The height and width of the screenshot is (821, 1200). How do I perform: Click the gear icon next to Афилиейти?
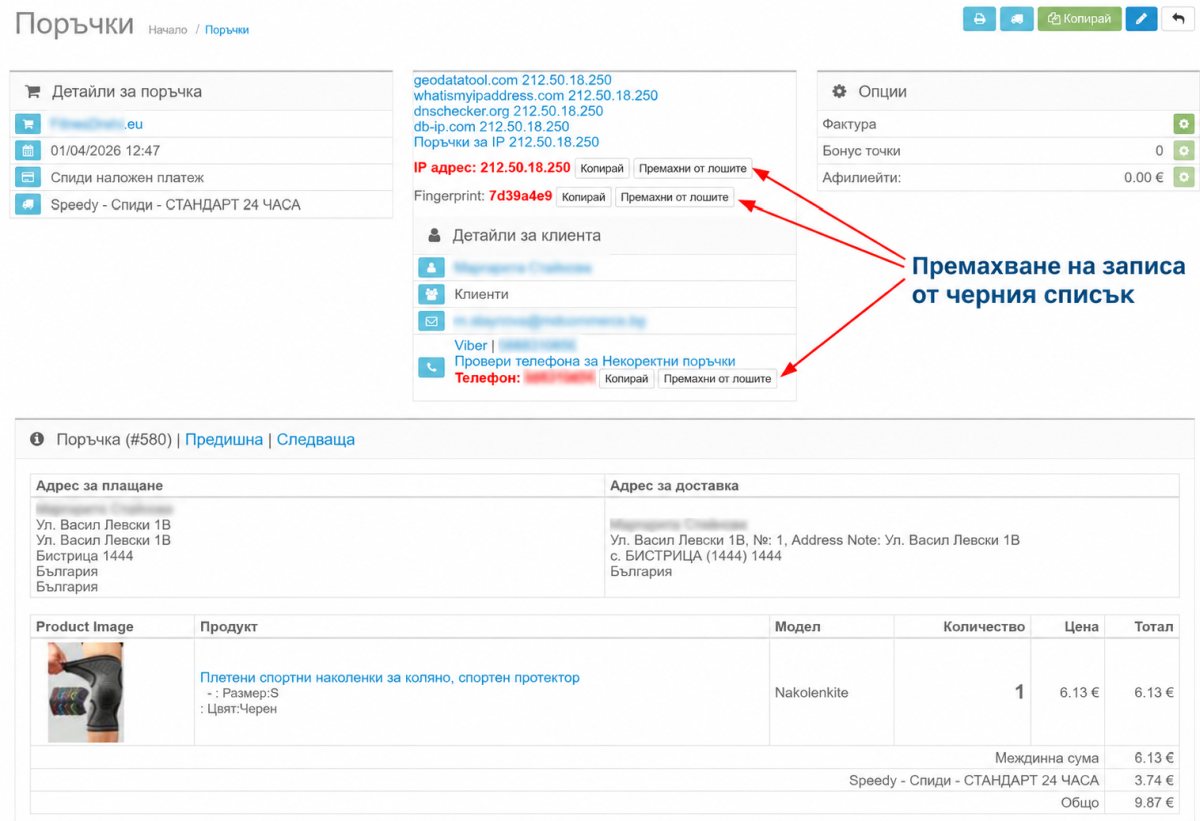click(1184, 177)
